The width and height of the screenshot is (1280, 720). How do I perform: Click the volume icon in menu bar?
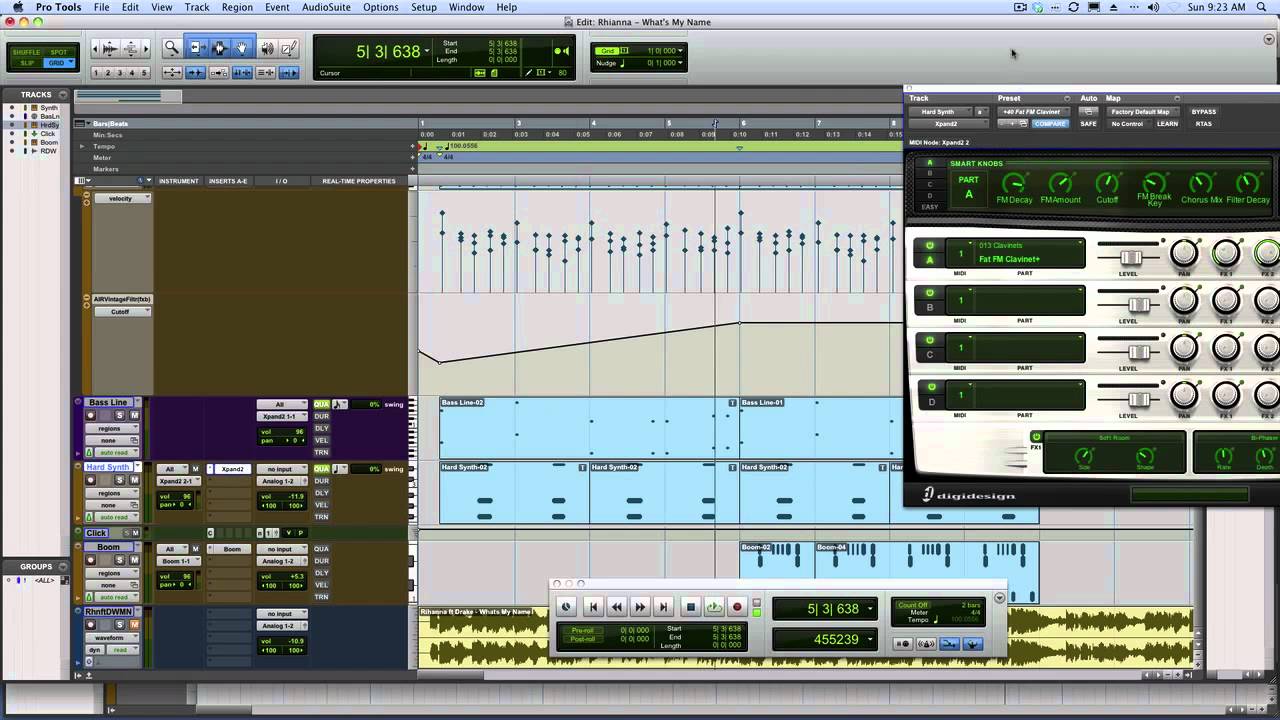(x=1153, y=7)
